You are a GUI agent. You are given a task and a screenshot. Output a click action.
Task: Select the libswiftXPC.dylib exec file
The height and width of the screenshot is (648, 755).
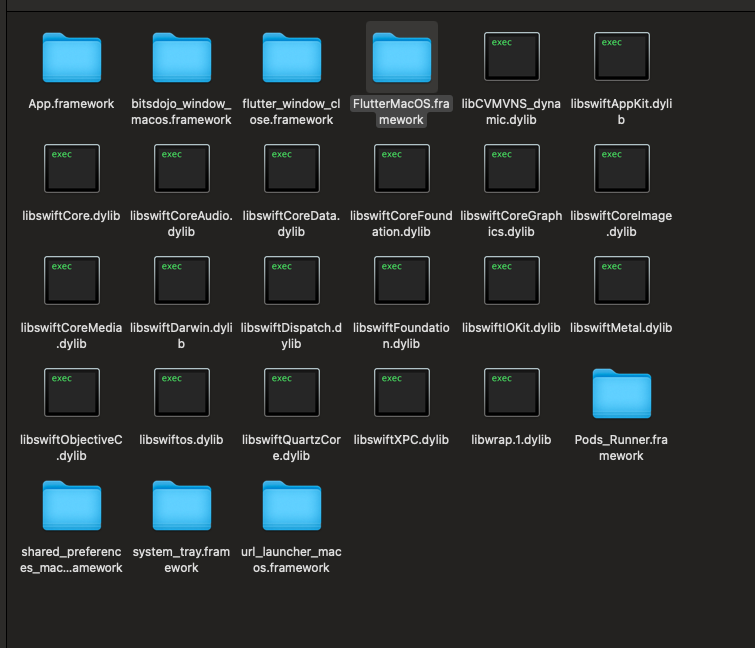click(401, 393)
